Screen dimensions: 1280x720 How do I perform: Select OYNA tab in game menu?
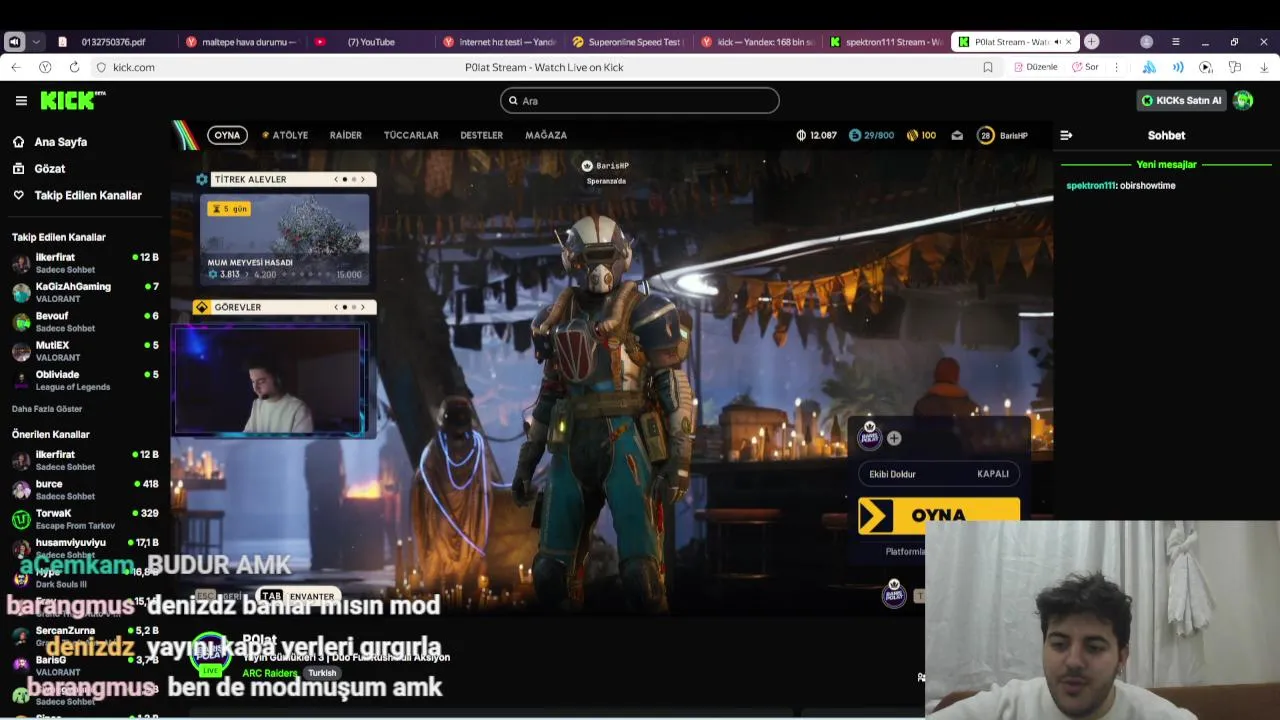tap(227, 135)
